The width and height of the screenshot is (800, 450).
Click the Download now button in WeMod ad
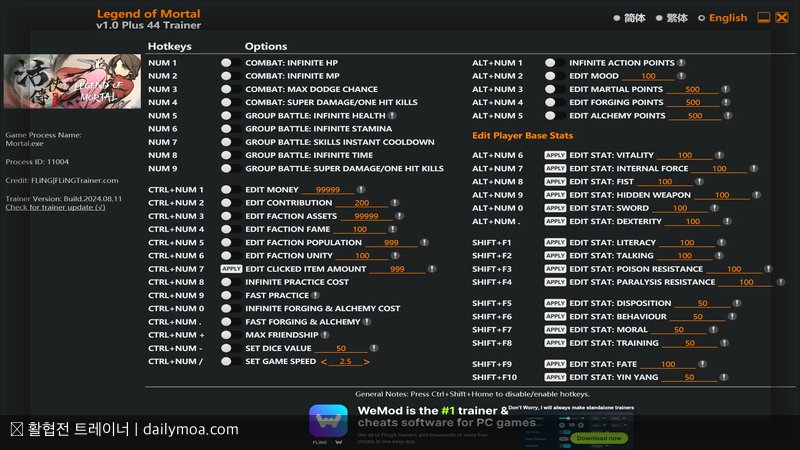point(599,438)
